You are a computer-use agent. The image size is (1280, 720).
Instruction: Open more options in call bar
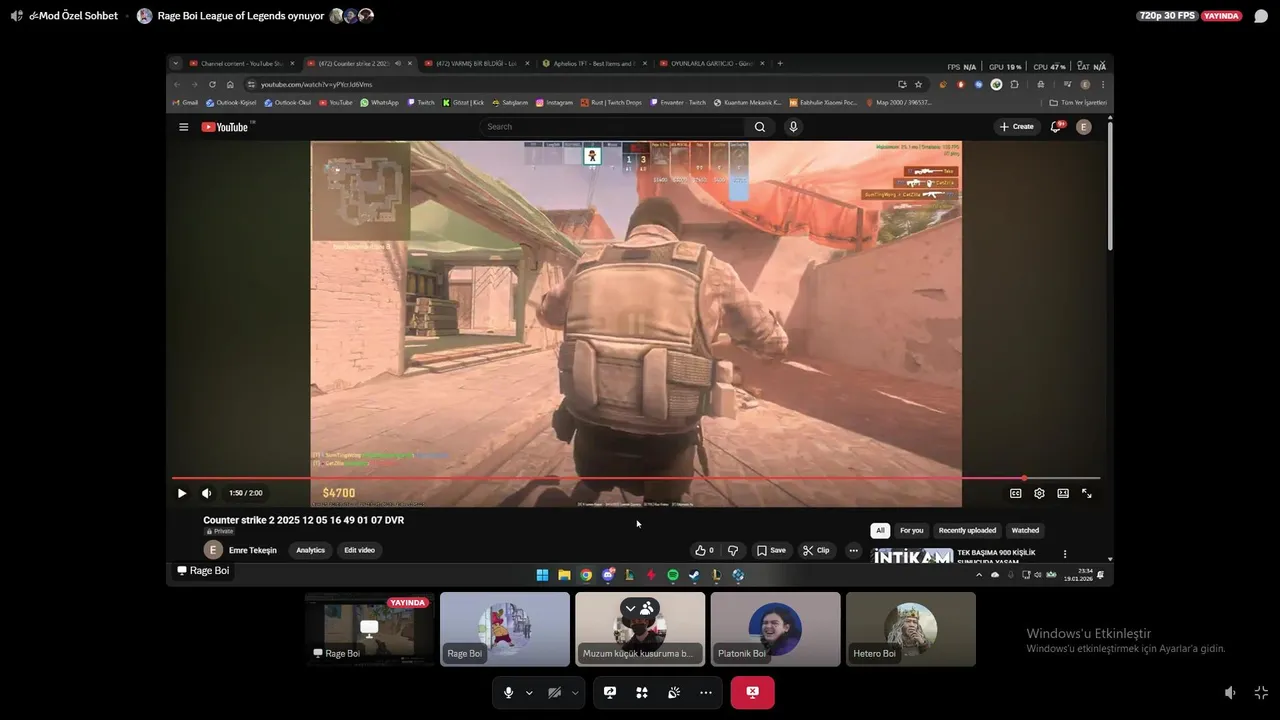(706, 692)
